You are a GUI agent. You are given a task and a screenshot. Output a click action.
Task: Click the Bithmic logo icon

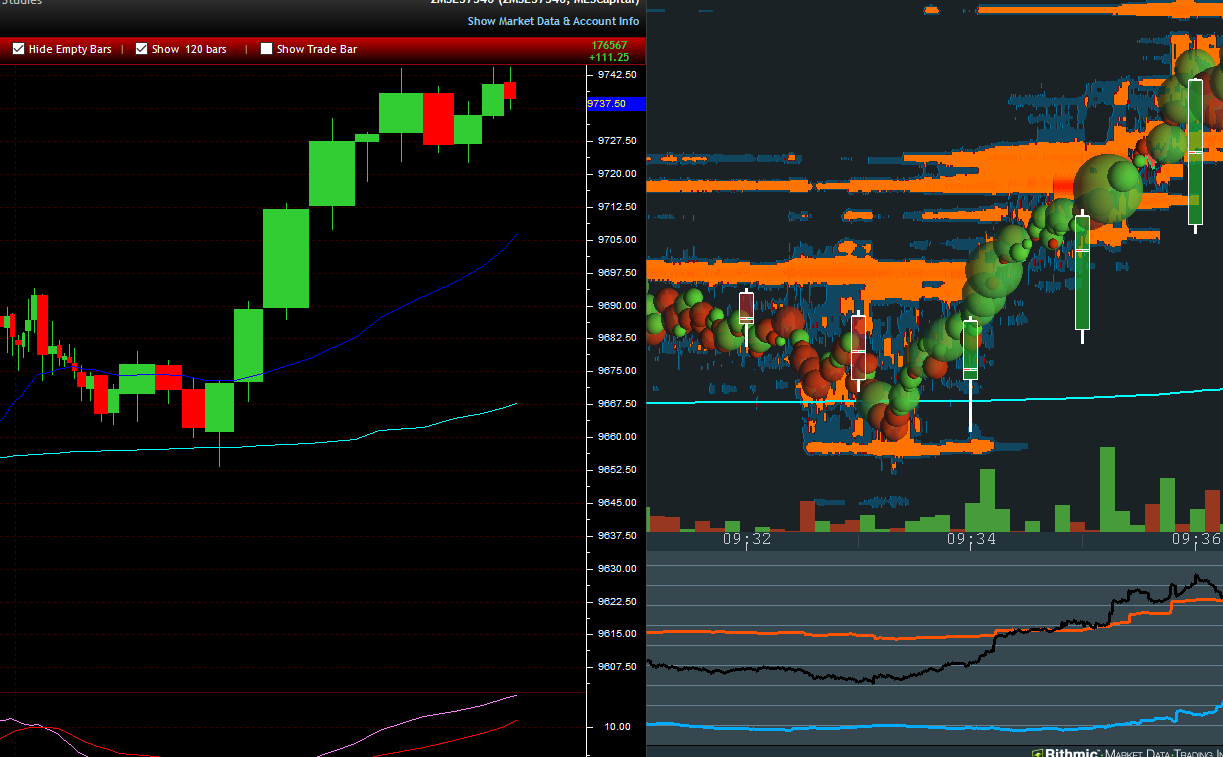(x=1038, y=752)
